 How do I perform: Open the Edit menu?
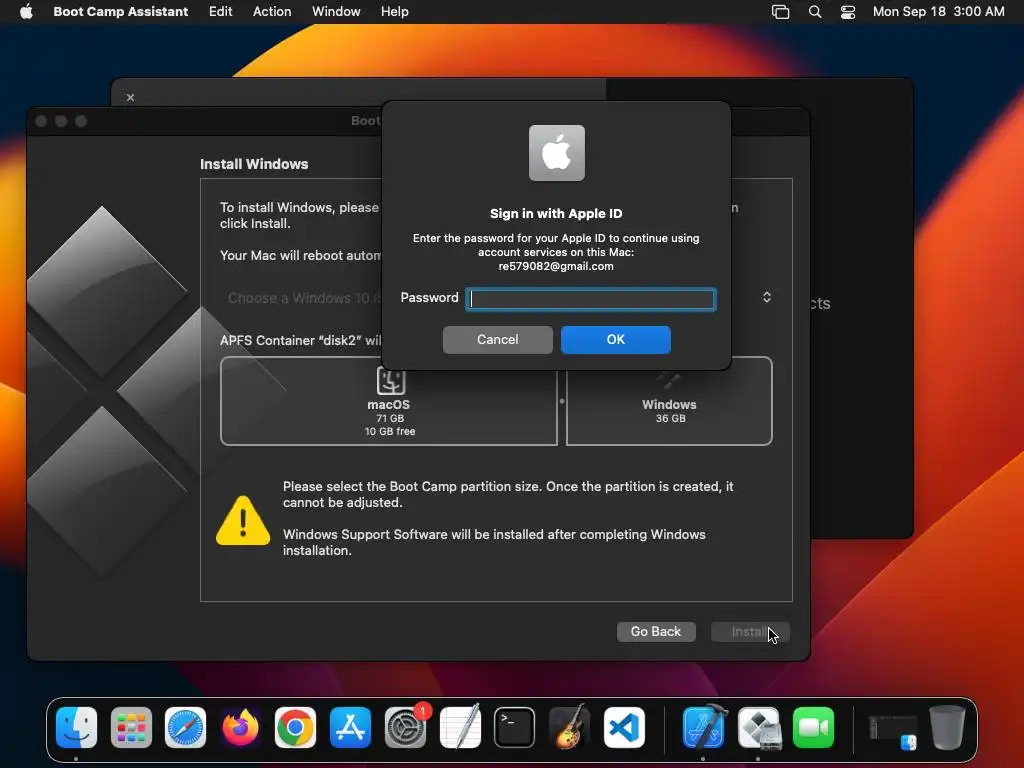(220, 11)
